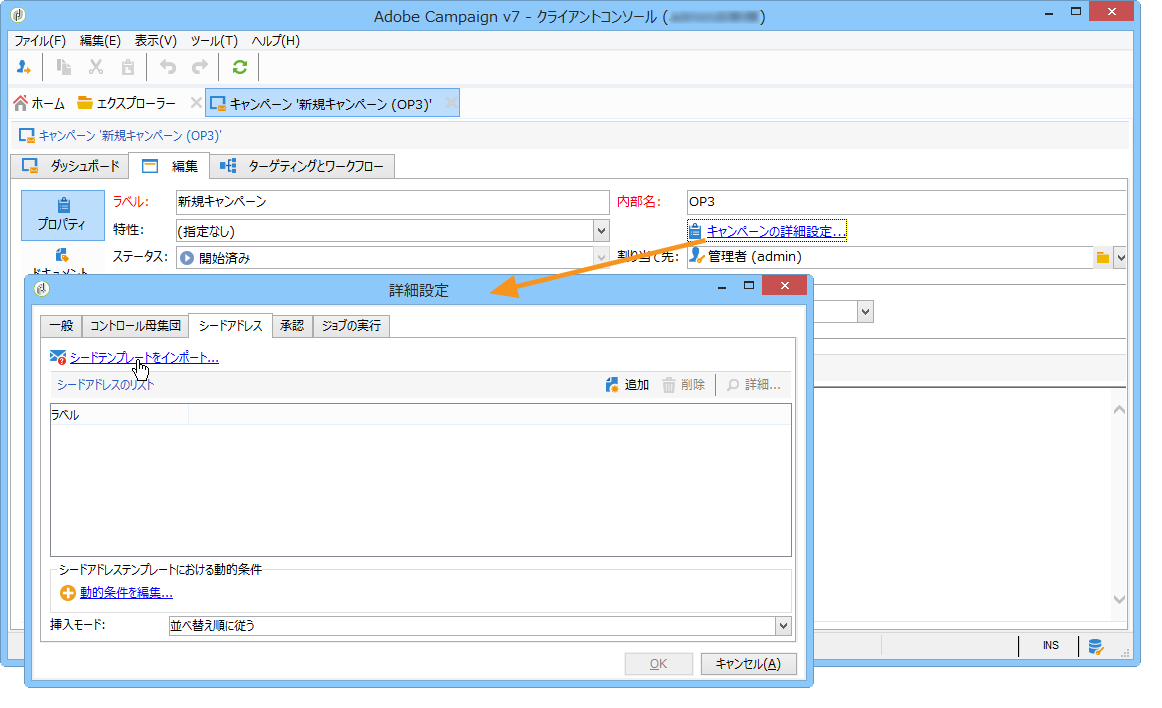Open the 編集(E) menu
The height and width of the screenshot is (708, 1162).
[100, 41]
